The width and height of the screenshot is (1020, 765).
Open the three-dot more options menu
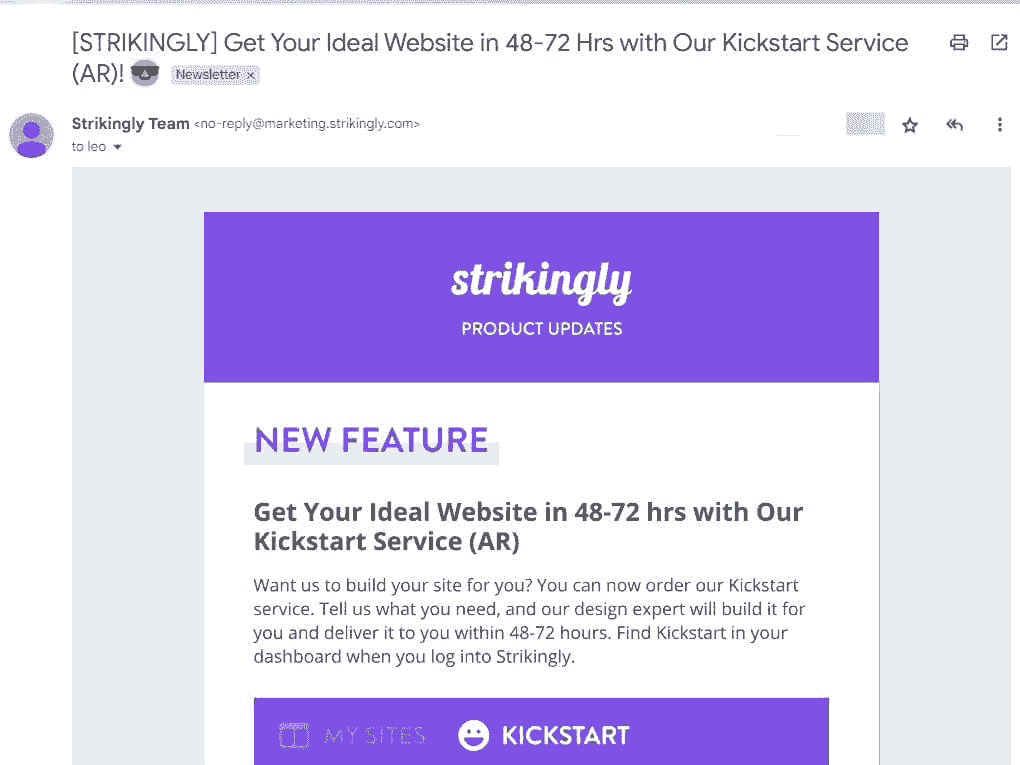[x=1000, y=124]
